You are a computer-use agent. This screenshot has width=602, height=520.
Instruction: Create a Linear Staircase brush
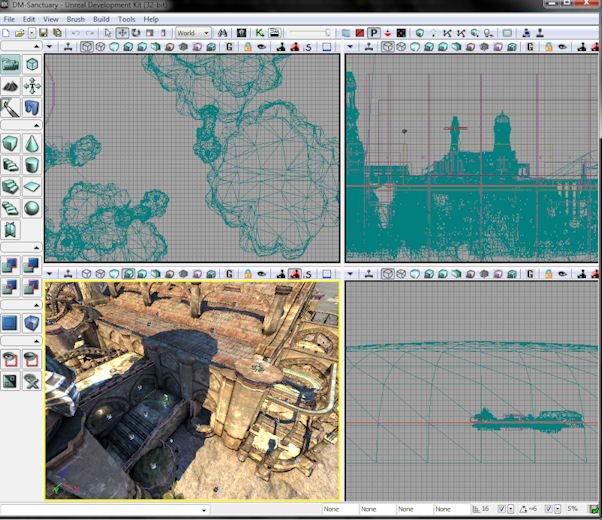click(10, 187)
